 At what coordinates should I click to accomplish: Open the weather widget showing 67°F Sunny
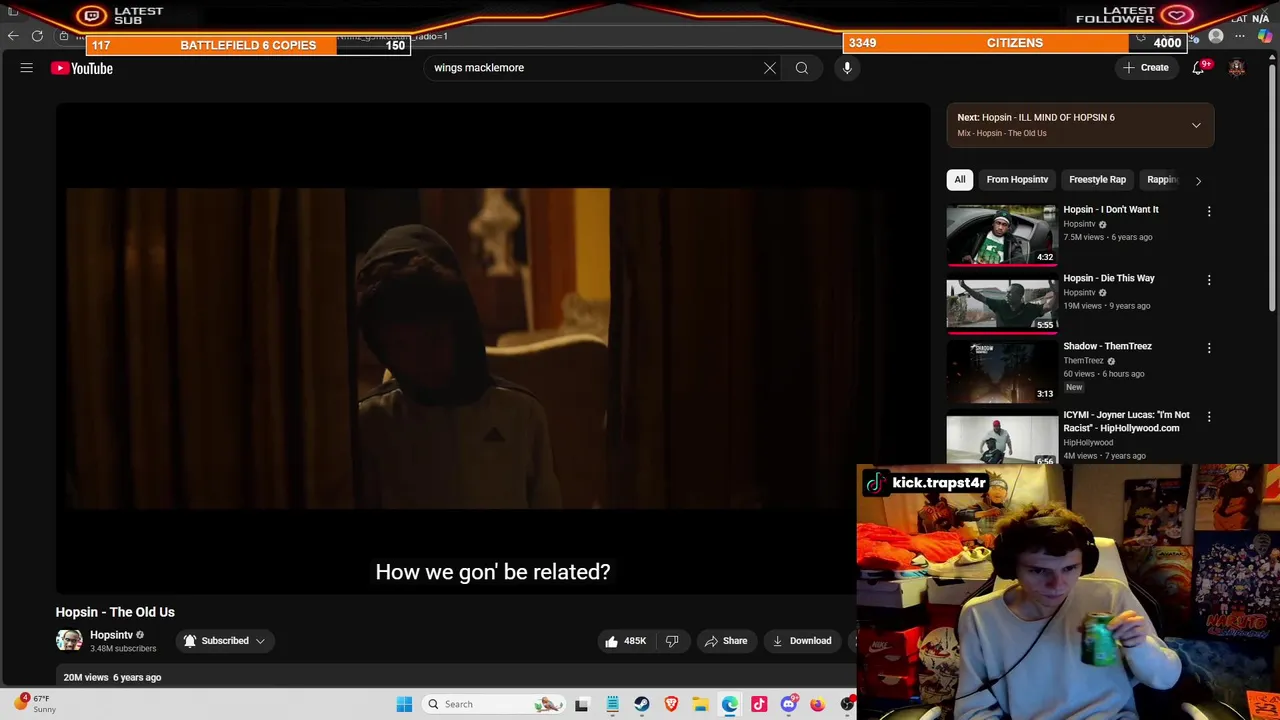(36, 704)
